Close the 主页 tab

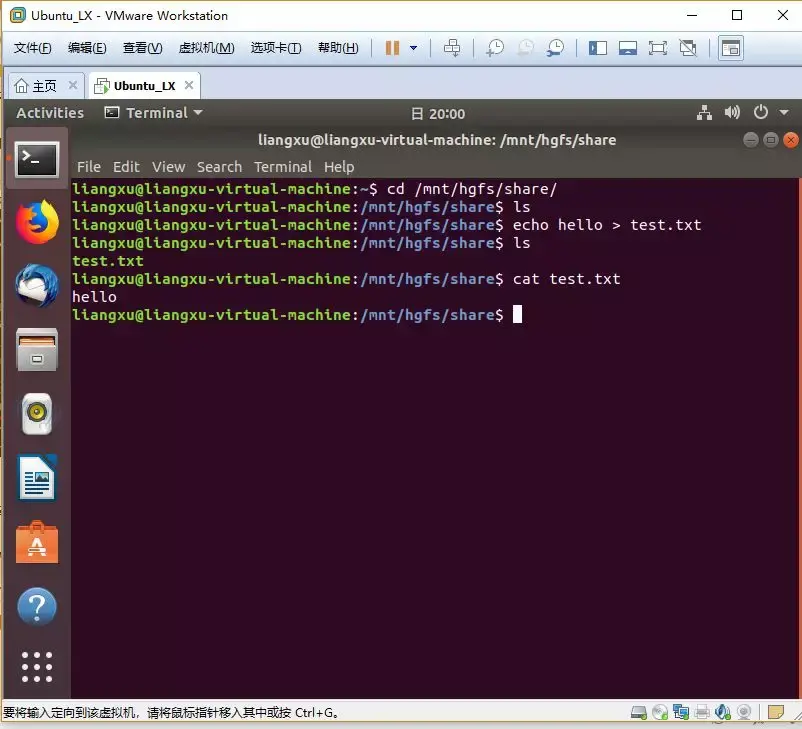[73, 85]
